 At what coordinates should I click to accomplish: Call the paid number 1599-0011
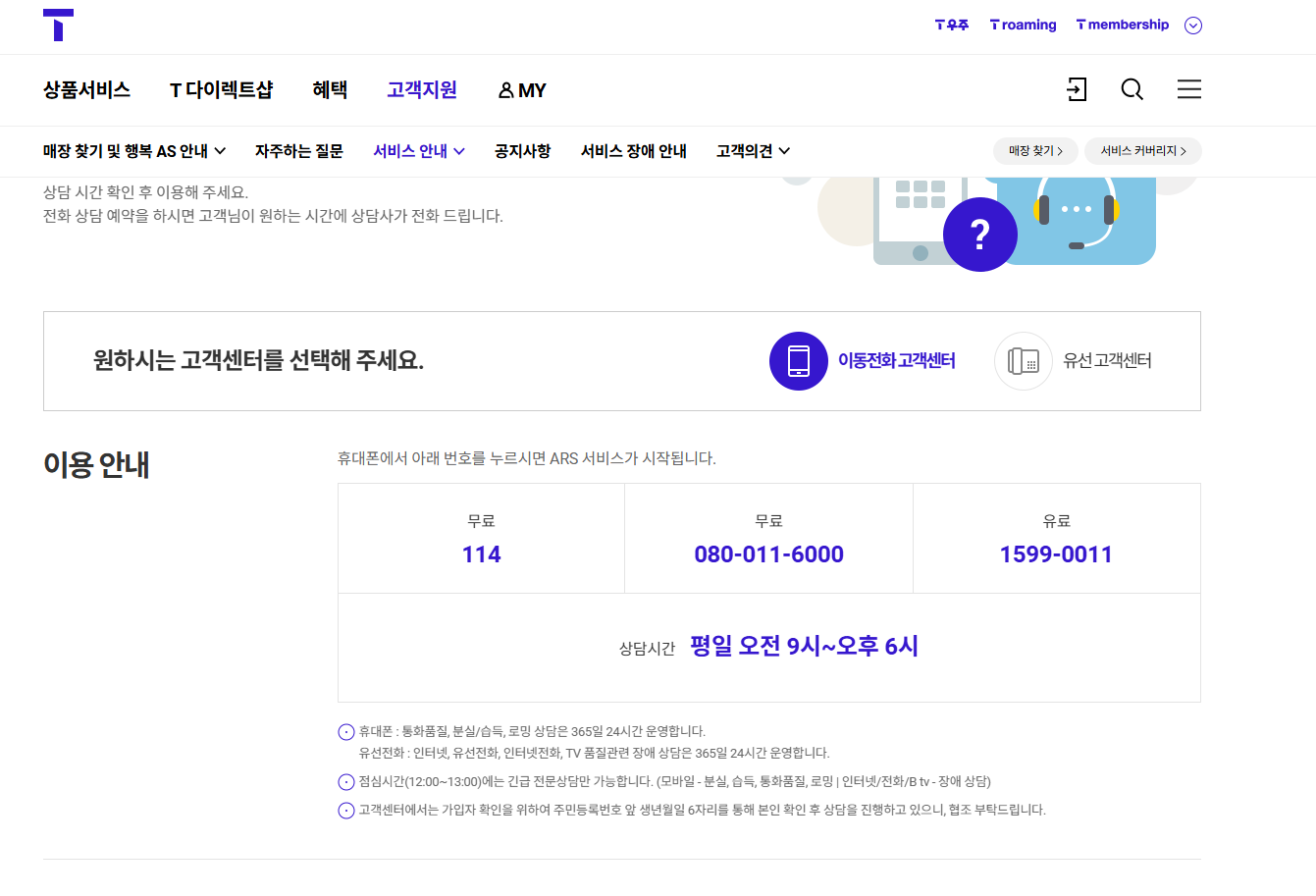[1056, 554]
